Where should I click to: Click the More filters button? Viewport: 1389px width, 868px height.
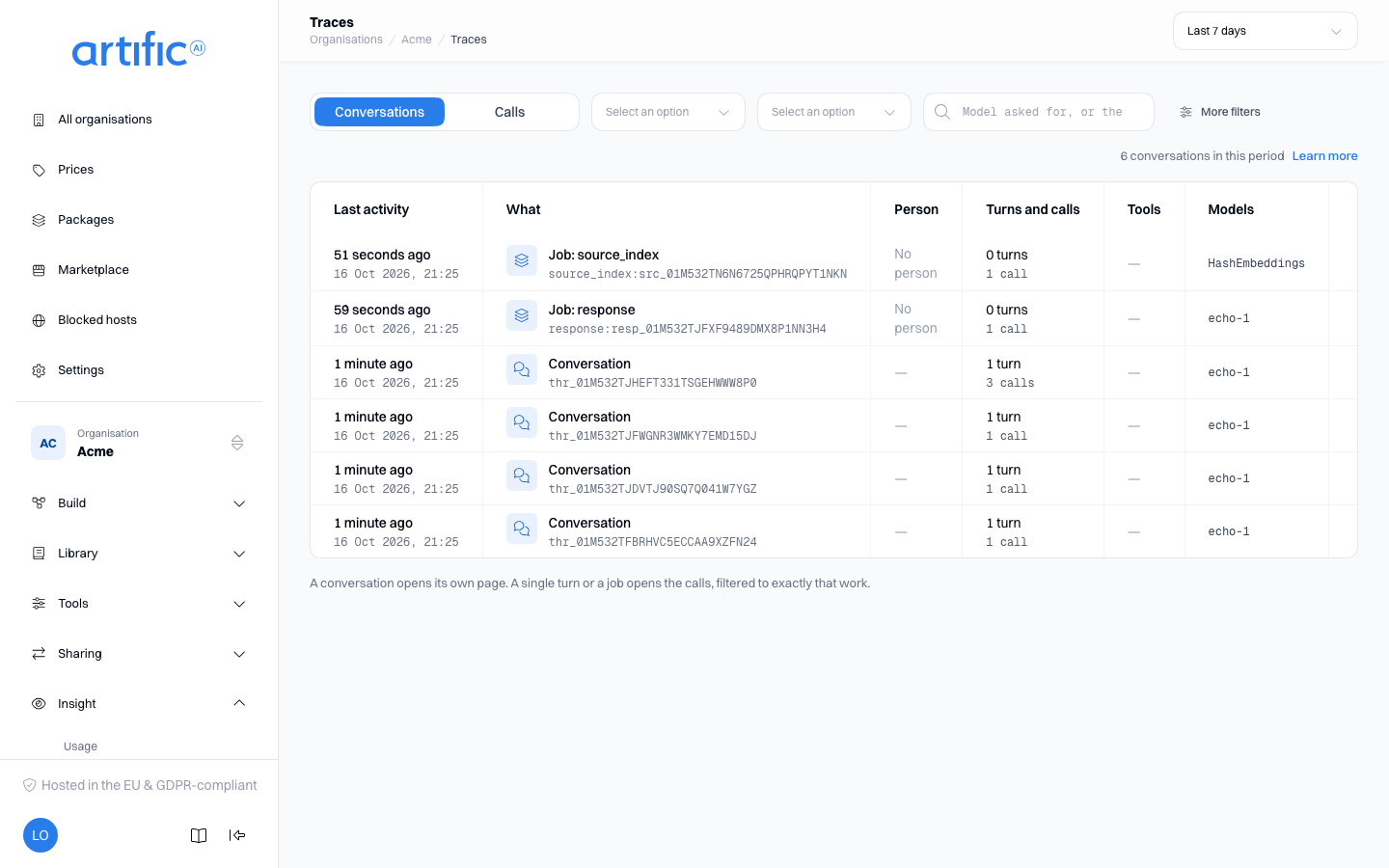pos(1220,112)
